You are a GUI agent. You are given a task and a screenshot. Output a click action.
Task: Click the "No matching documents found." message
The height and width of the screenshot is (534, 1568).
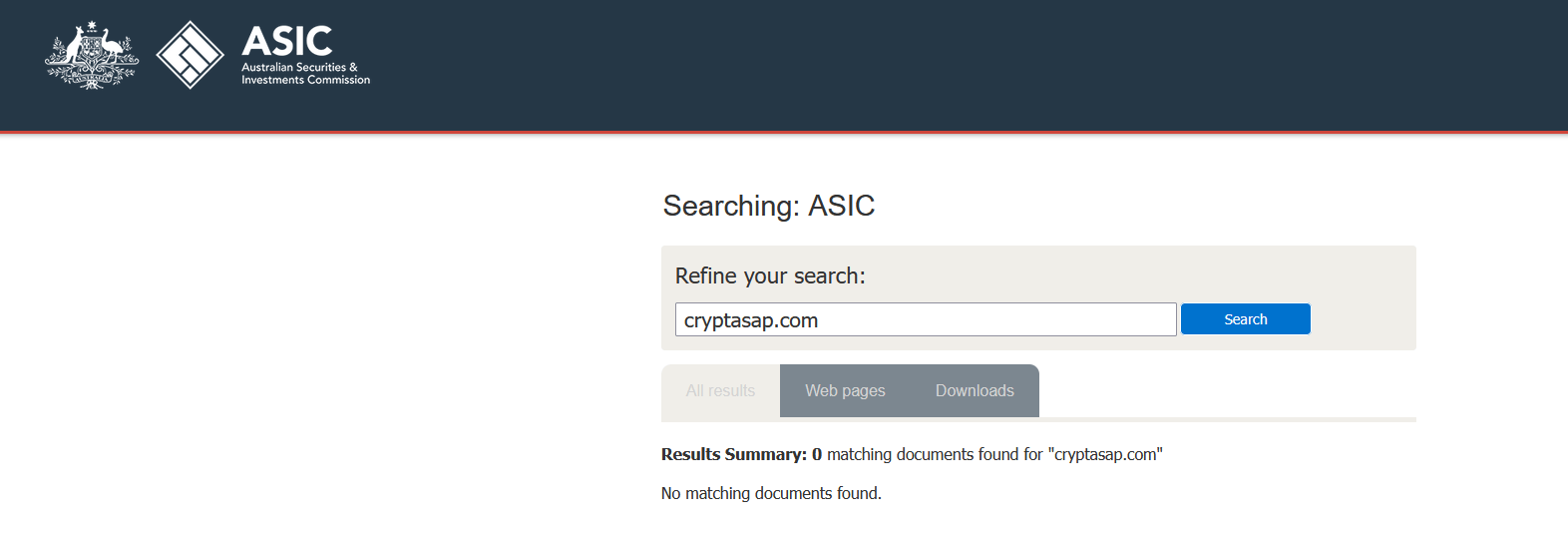click(771, 494)
